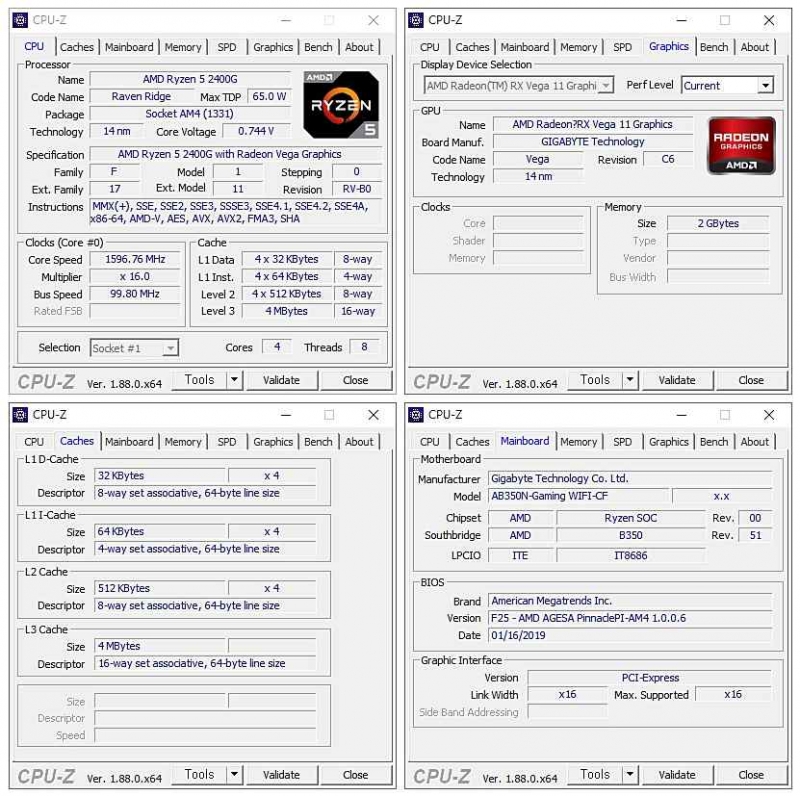This screenshot has height=796, width=800.
Task: Open About tab in the CPU tab window
Action: click(359, 47)
